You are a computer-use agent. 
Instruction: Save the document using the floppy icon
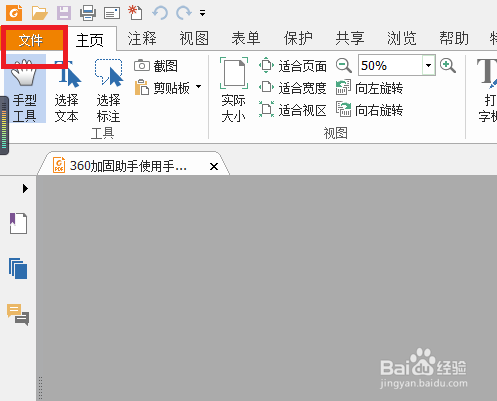[x=64, y=13]
